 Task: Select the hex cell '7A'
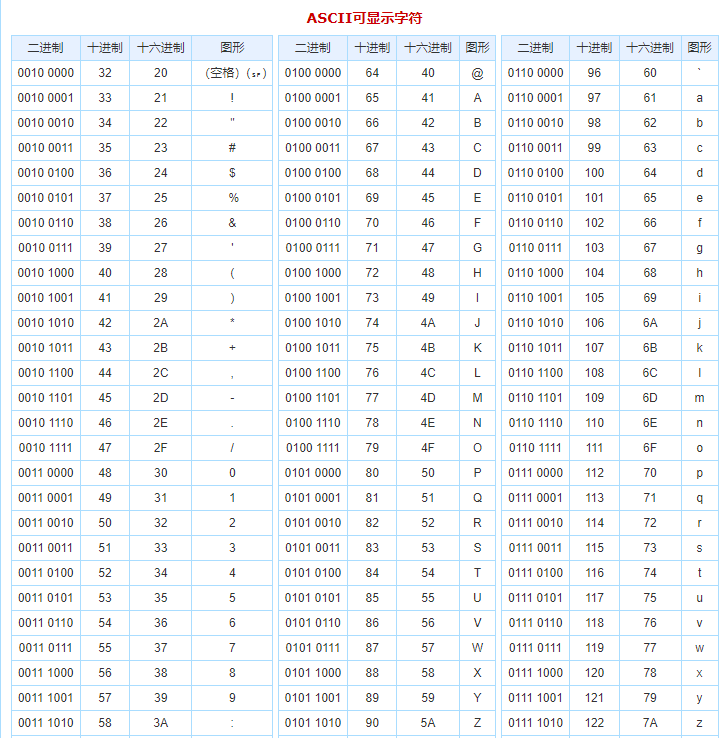pos(650,722)
